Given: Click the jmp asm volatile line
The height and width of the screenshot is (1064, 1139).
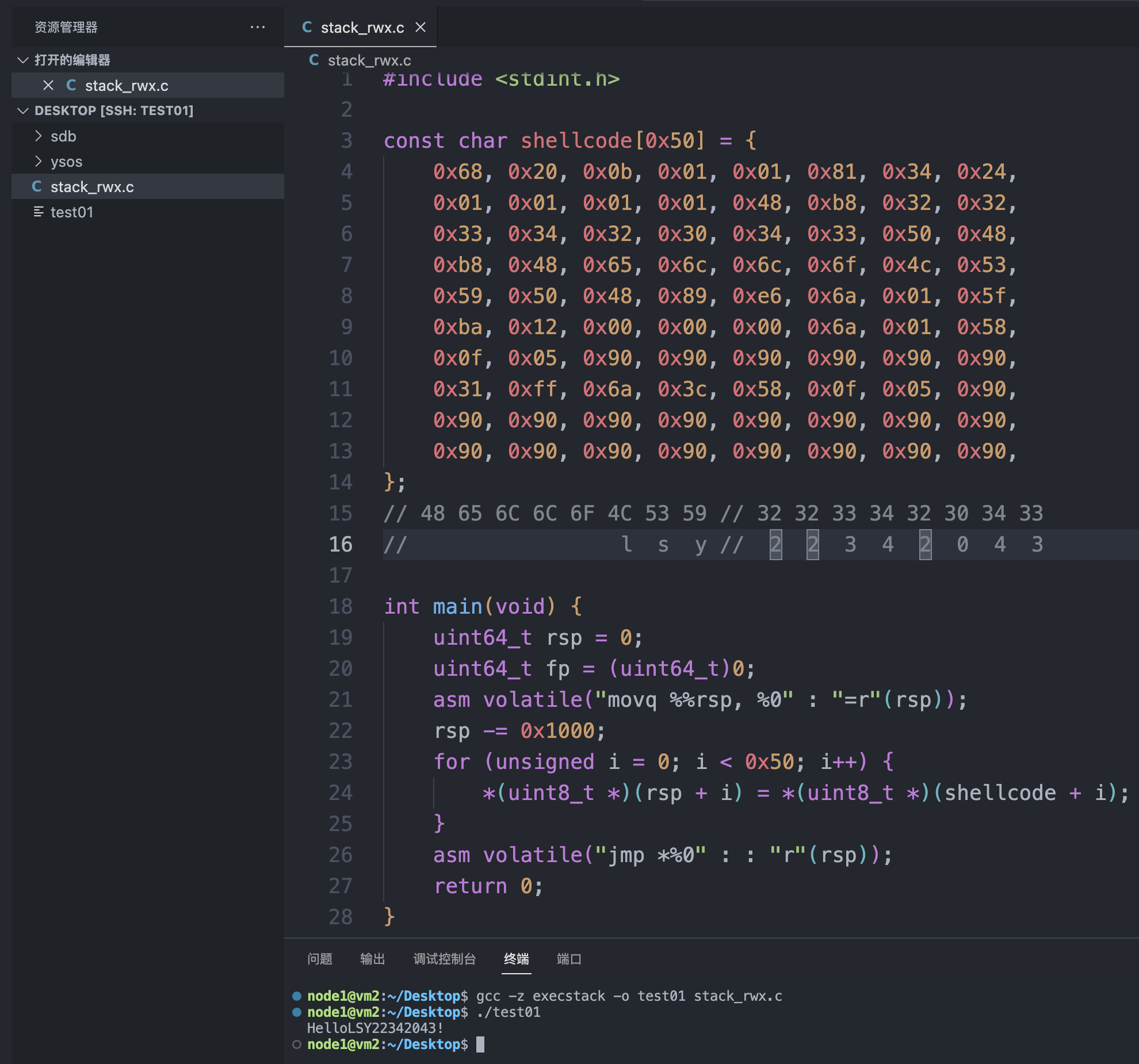Looking at the screenshot, I should (663, 855).
